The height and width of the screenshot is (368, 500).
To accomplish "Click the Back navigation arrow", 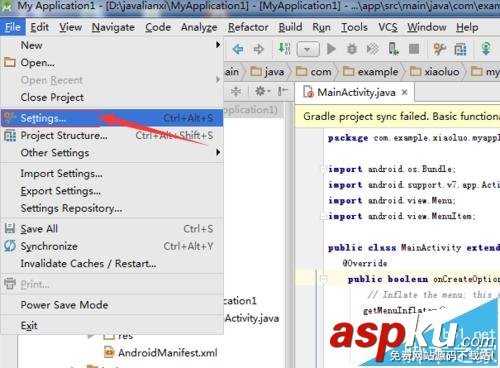I will pyautogui.click(x=238, y=49).
